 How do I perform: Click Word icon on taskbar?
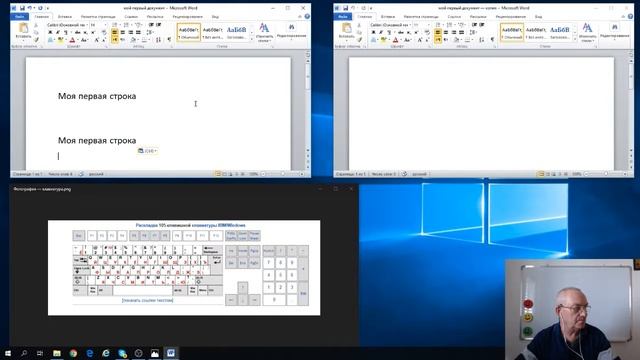pyautogui.click(x=171, y=353)
